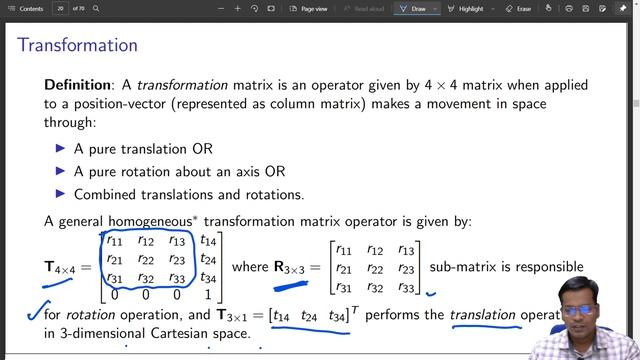Click the print icon

click(x=569, y=9)
